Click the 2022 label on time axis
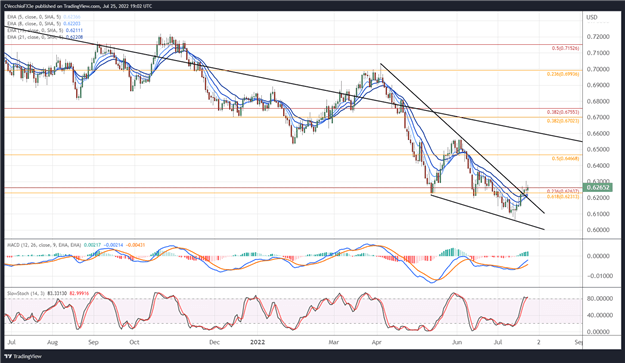 tap(257, 342)
